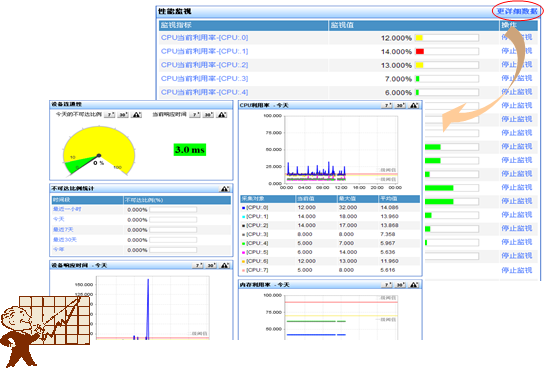Open alarm icon in 内存利用率 panel header
The width and height of the screenshot is (545, 369).
pos(414,285)
